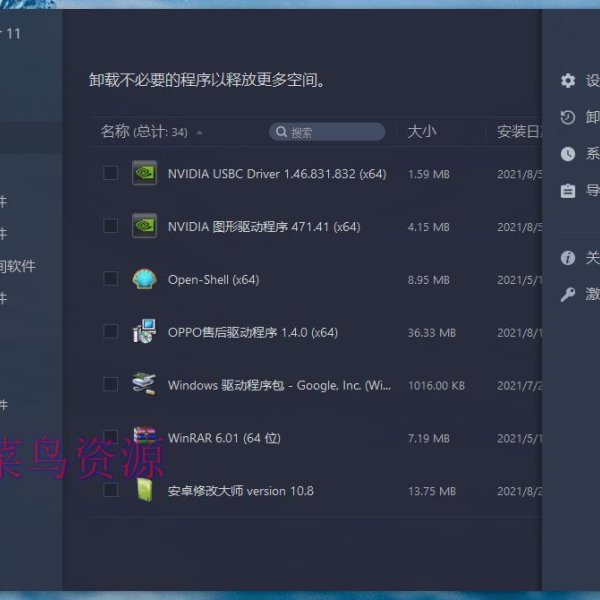
Task: Select OPPO售后驱动程序 1.4.0 (x64) name
Action: click(x=253, y=333)
